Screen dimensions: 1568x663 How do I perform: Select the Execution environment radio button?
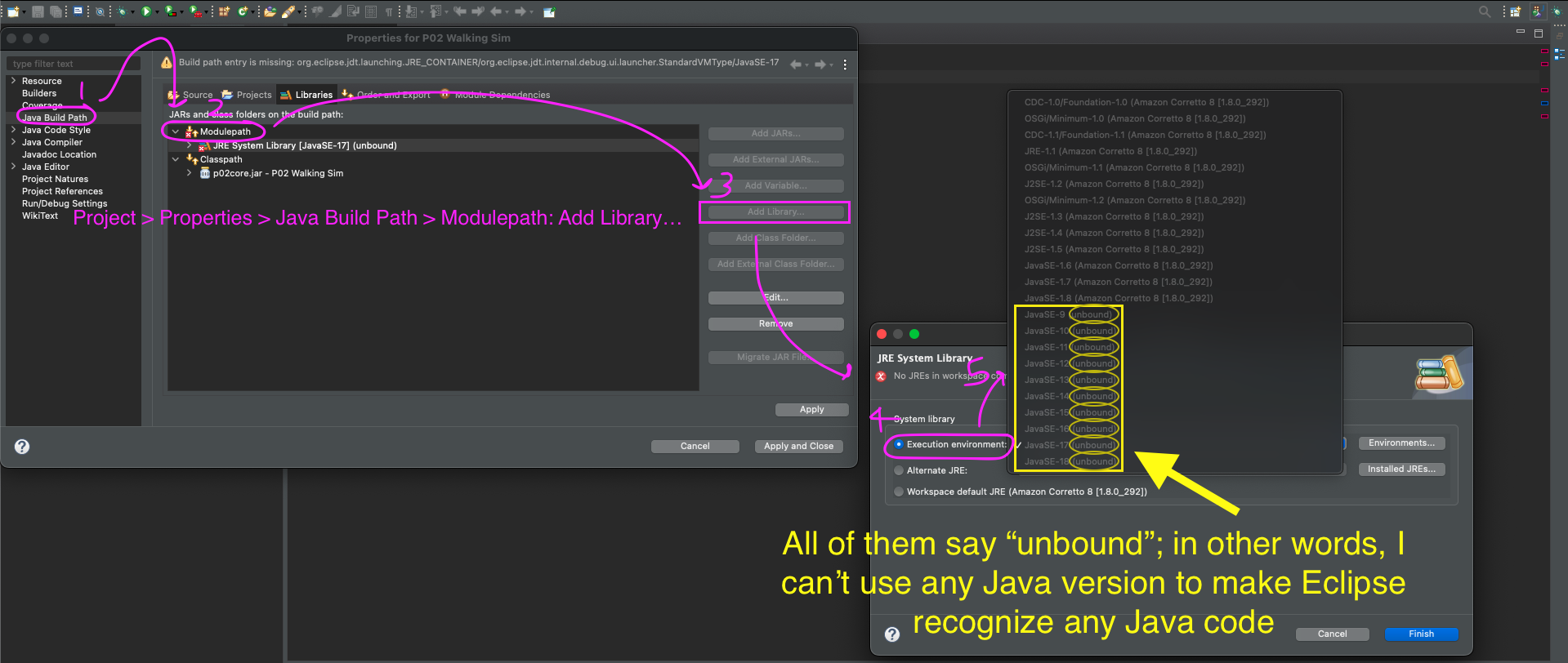coord(899,444)
